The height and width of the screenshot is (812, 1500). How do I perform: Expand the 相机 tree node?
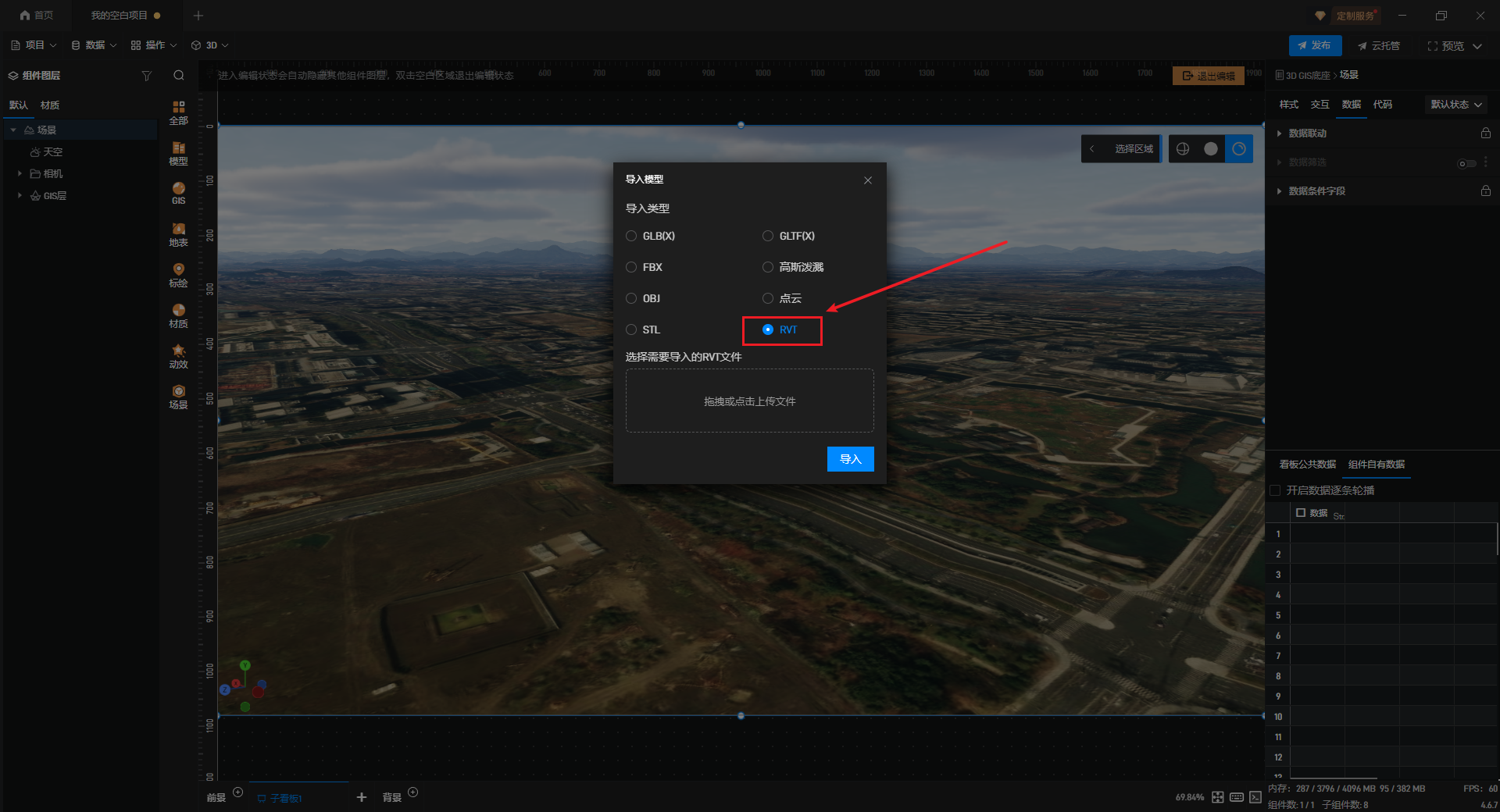coord(20,173)
